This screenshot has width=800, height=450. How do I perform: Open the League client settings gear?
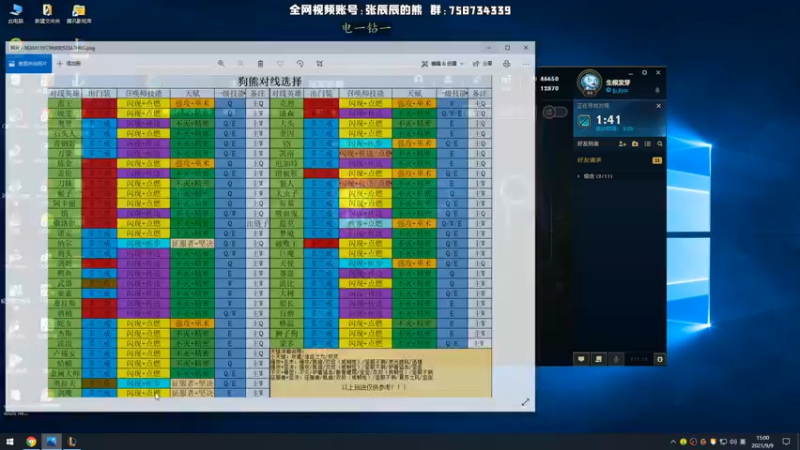click(x=644, y=73)
